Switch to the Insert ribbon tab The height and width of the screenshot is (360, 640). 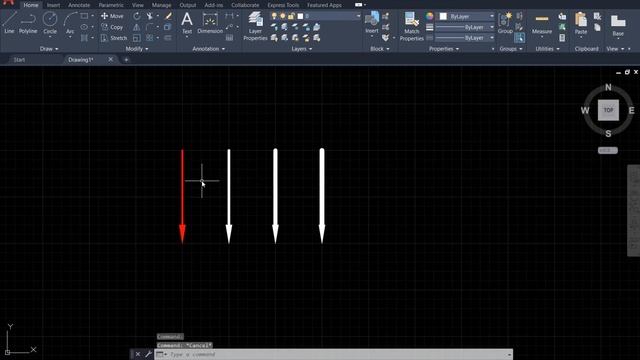pos(53,5)
